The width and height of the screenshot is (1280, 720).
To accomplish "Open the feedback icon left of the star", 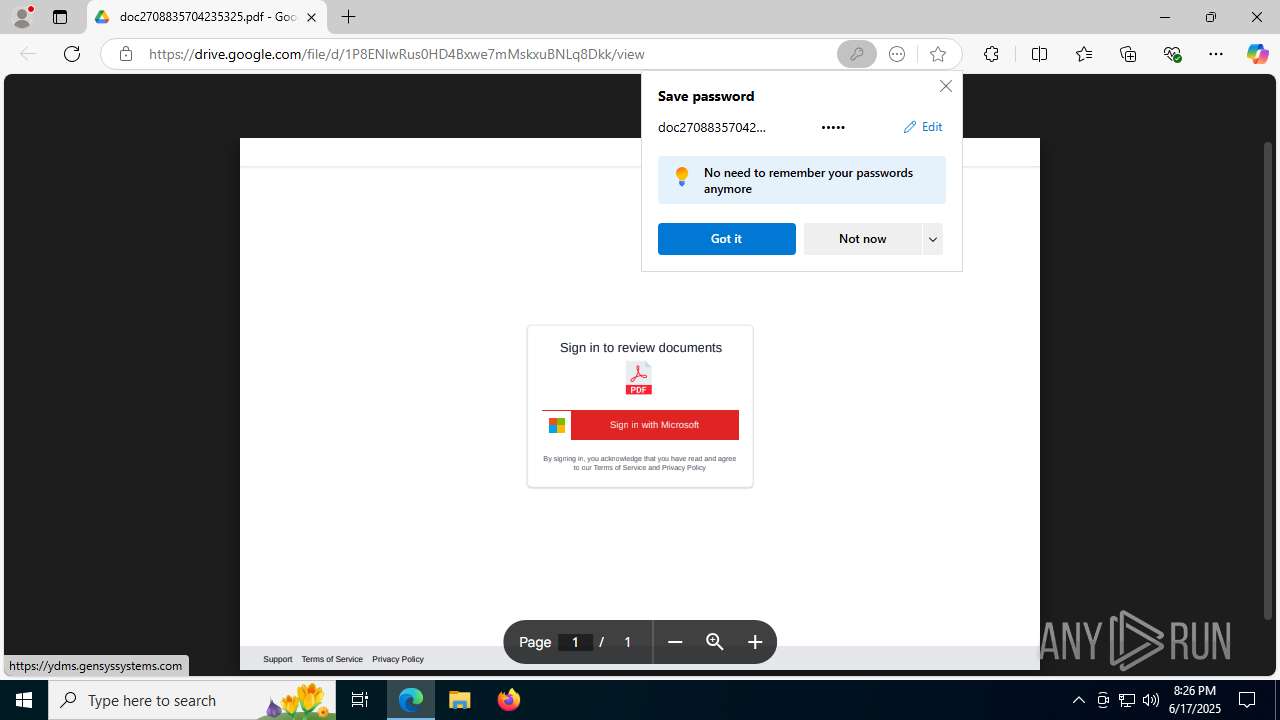I will pyautogui.click(x=897, y=54).
